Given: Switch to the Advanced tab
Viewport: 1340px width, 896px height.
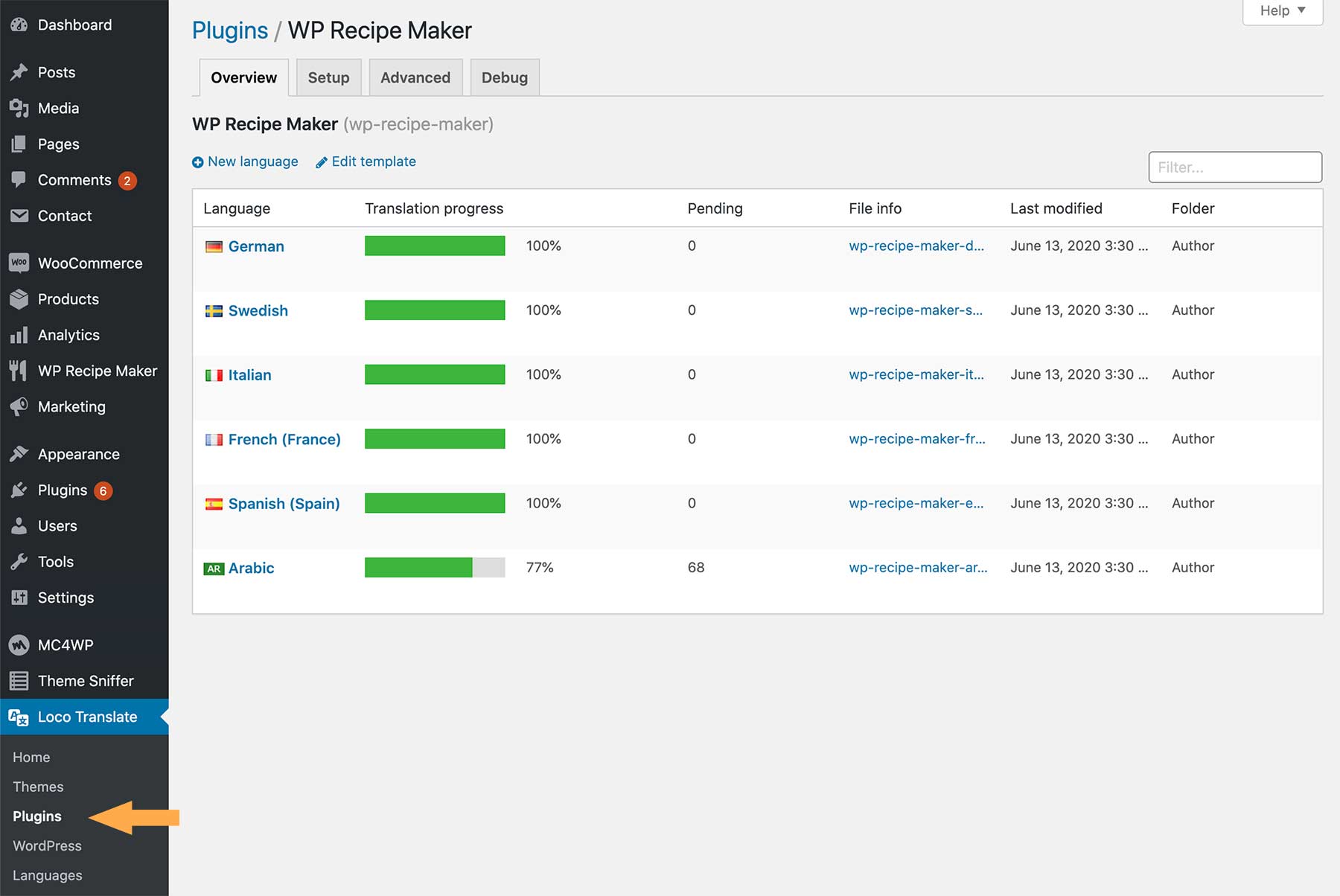Looking at the screenshot, I should [415, 77].
